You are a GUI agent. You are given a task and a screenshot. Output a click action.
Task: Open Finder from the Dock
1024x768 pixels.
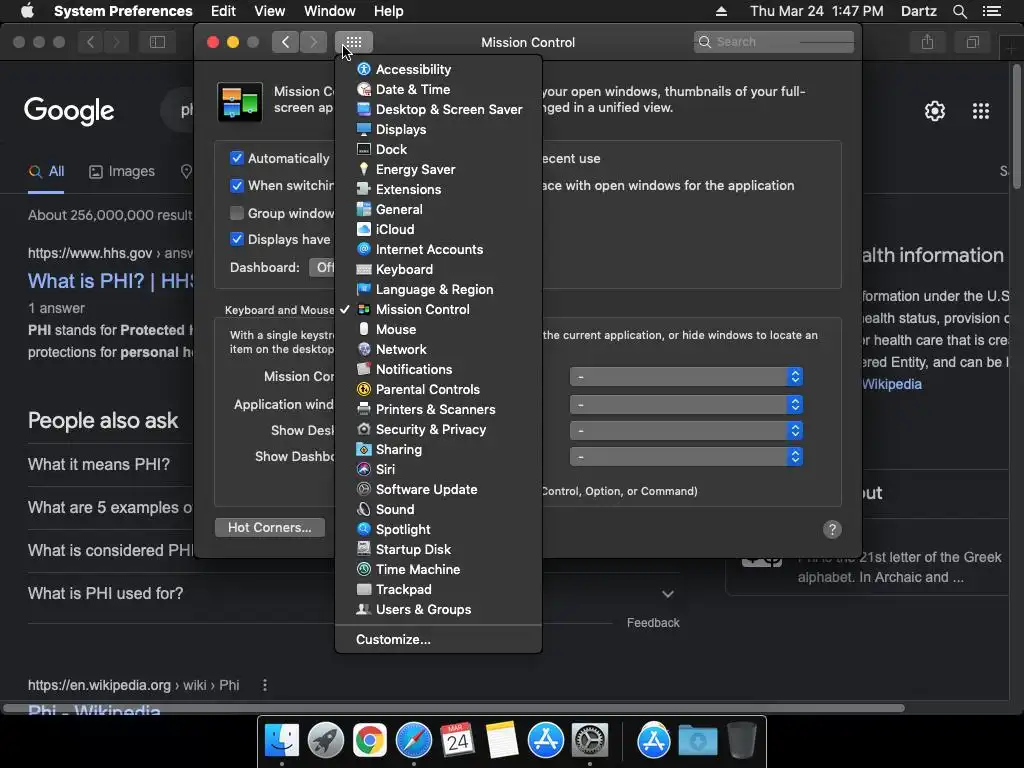(x=282, y=741)
